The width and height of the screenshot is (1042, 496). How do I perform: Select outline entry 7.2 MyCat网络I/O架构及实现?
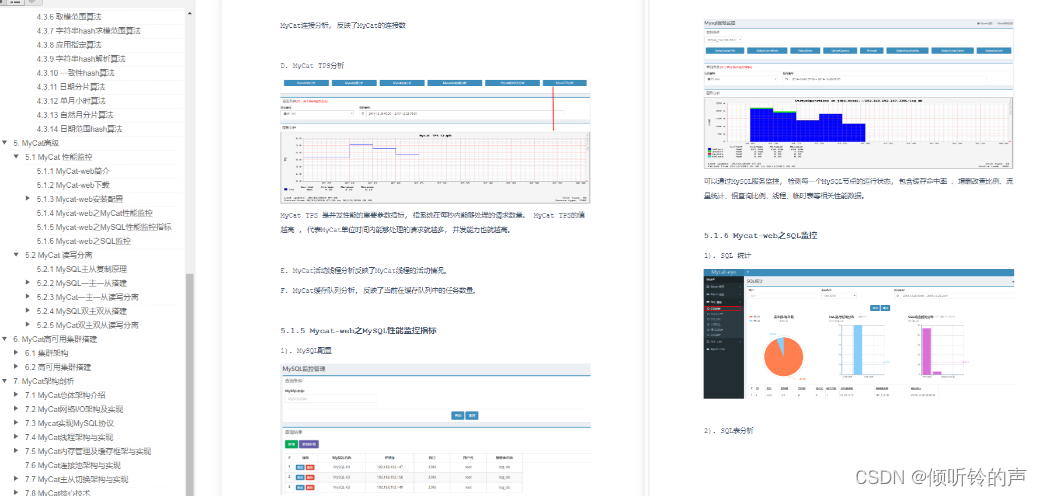click(74, 409)
